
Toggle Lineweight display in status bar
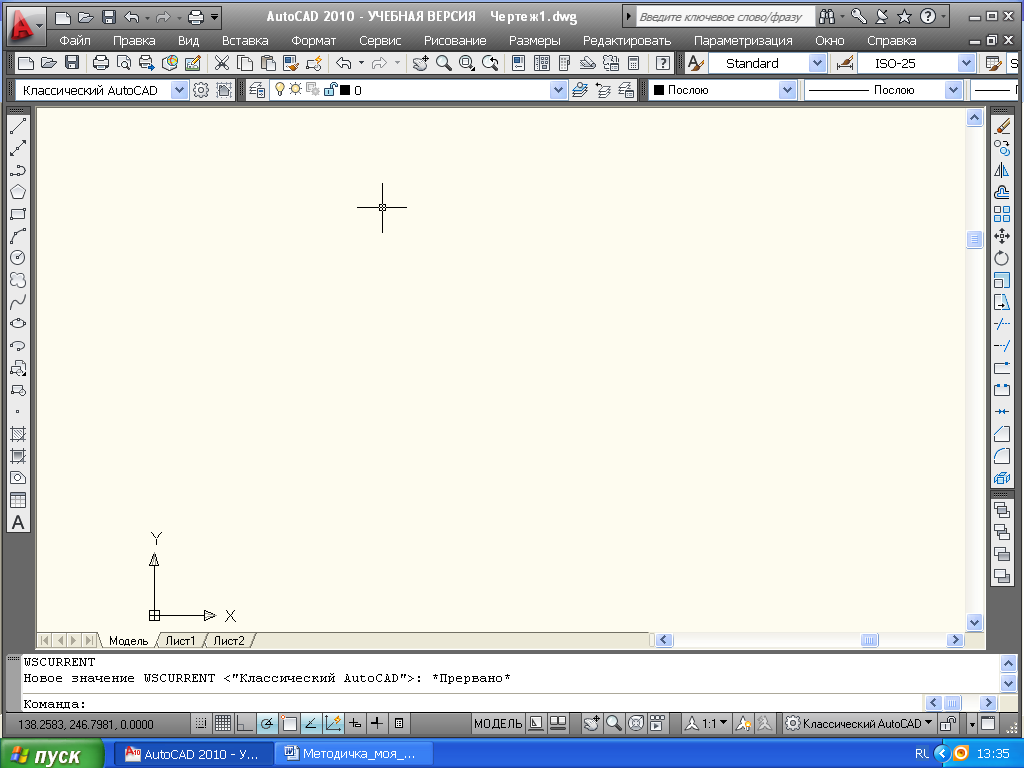pos(377,724)
